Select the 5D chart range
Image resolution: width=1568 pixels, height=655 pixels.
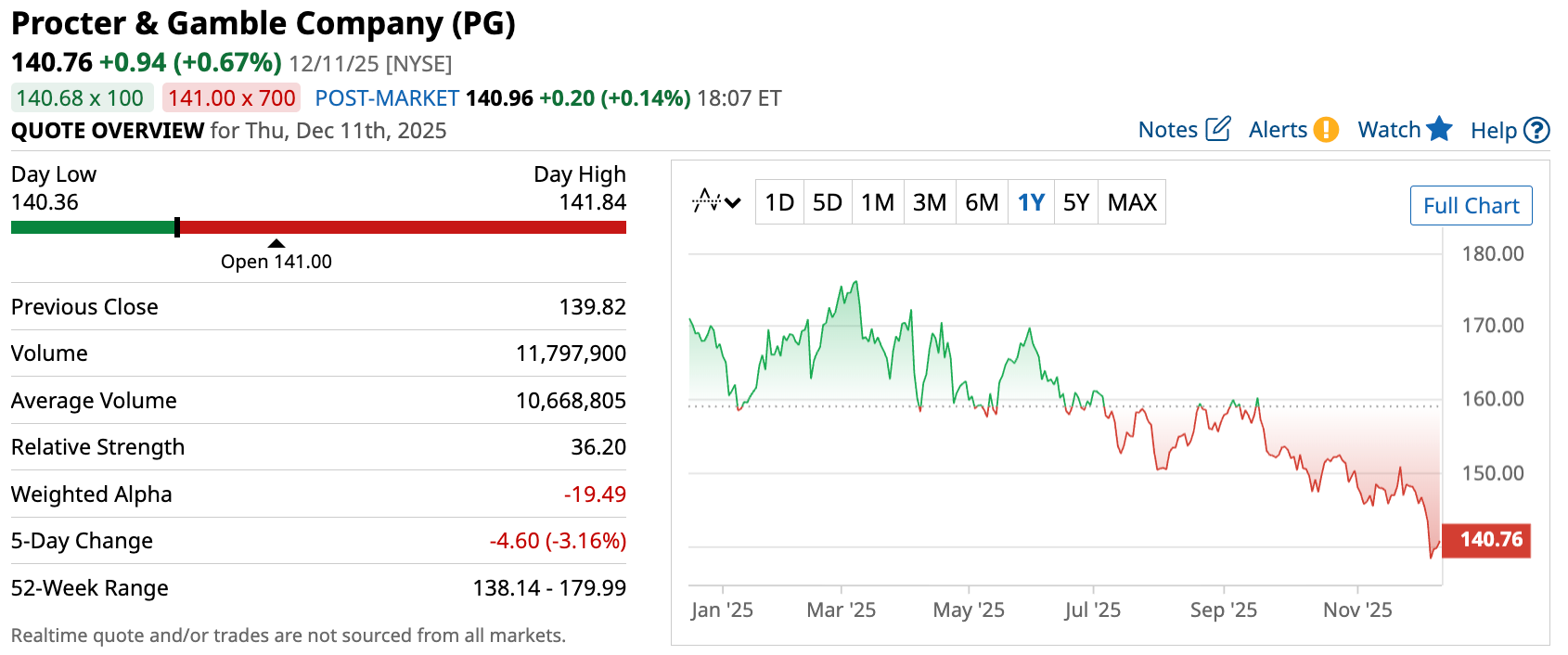pyautogui.click(x=828, y=202)
